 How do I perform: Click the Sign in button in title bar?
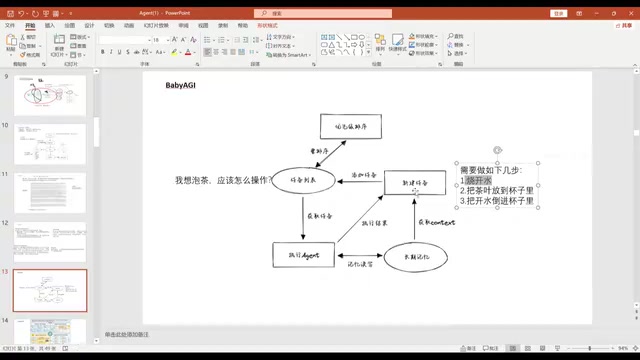pos(559,13)
